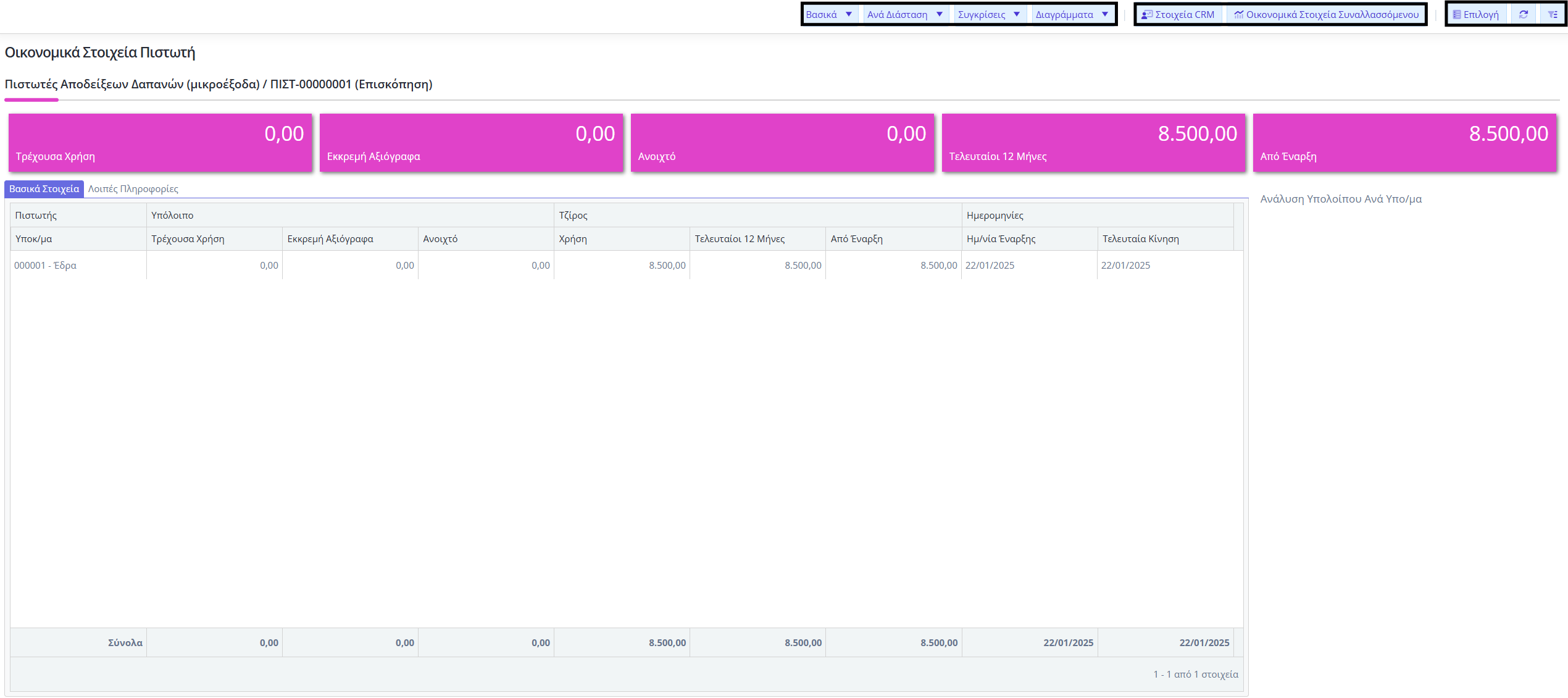Sort by Από Έναρξη column header

(893, 239)
